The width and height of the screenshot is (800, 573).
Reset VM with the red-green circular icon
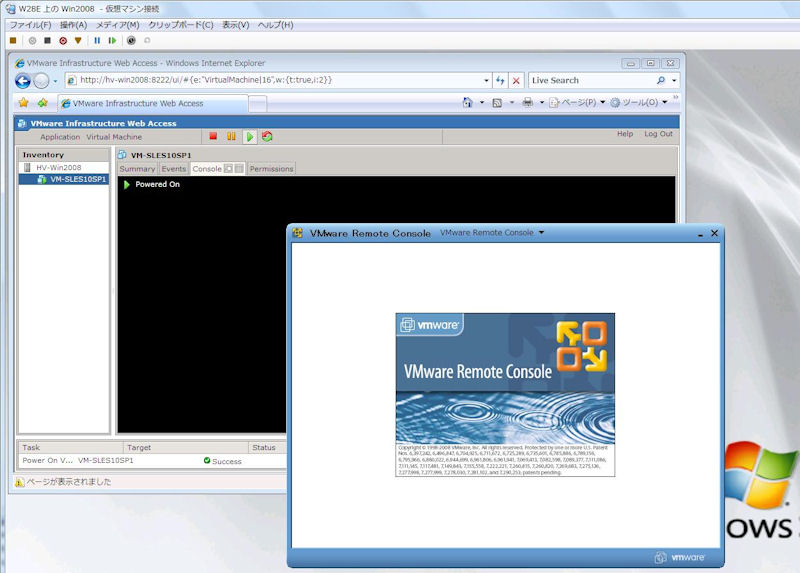[x=267, y=136]
